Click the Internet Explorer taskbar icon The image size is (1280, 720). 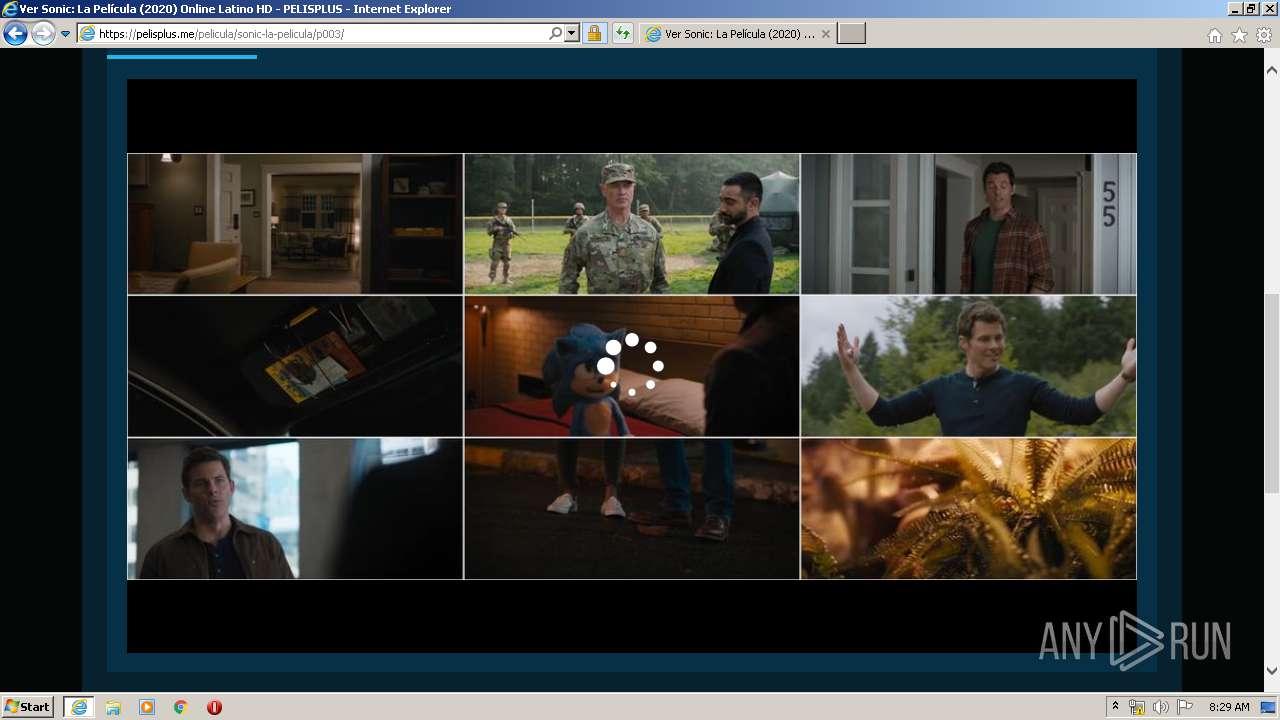click(79, 707)
